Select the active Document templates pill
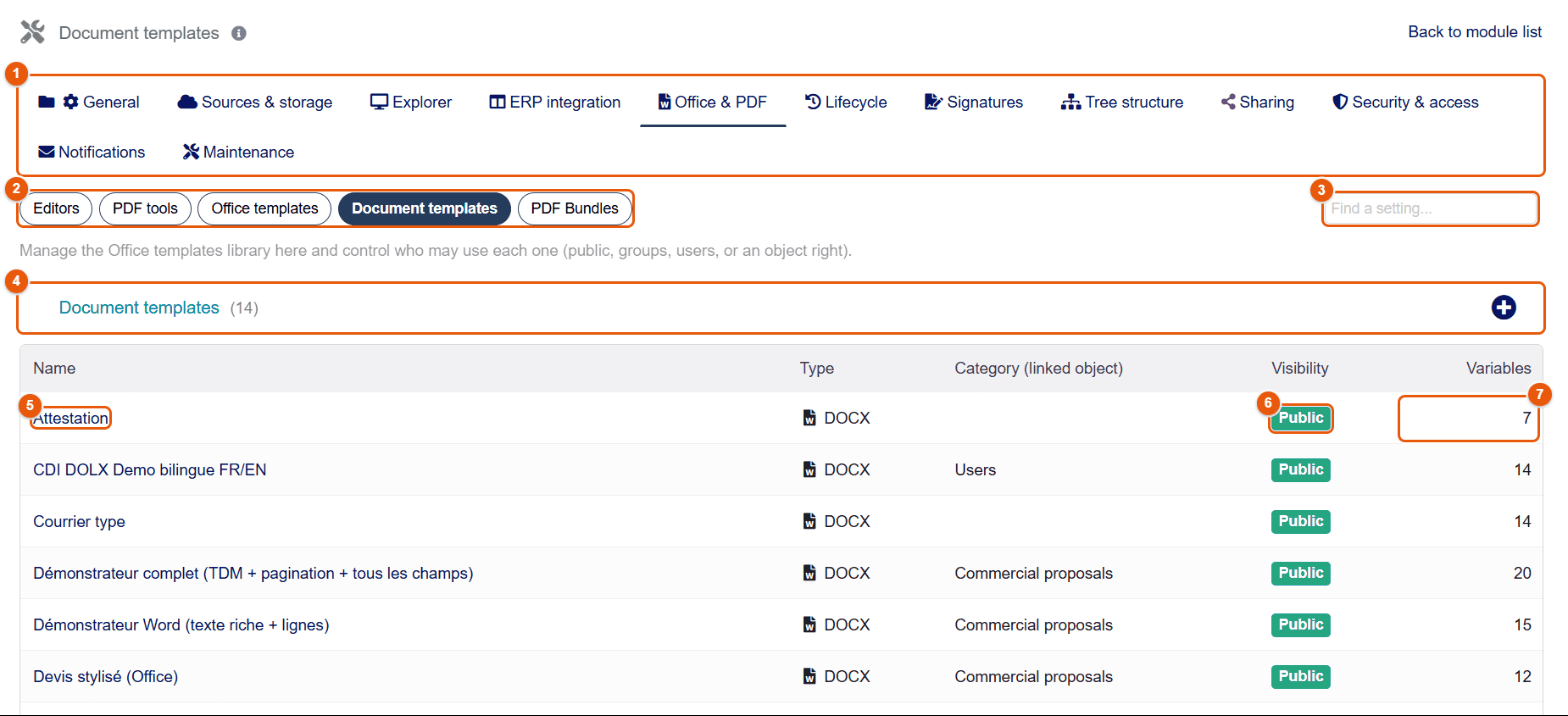Screen dimensions: 1568x716 point(425,209)
